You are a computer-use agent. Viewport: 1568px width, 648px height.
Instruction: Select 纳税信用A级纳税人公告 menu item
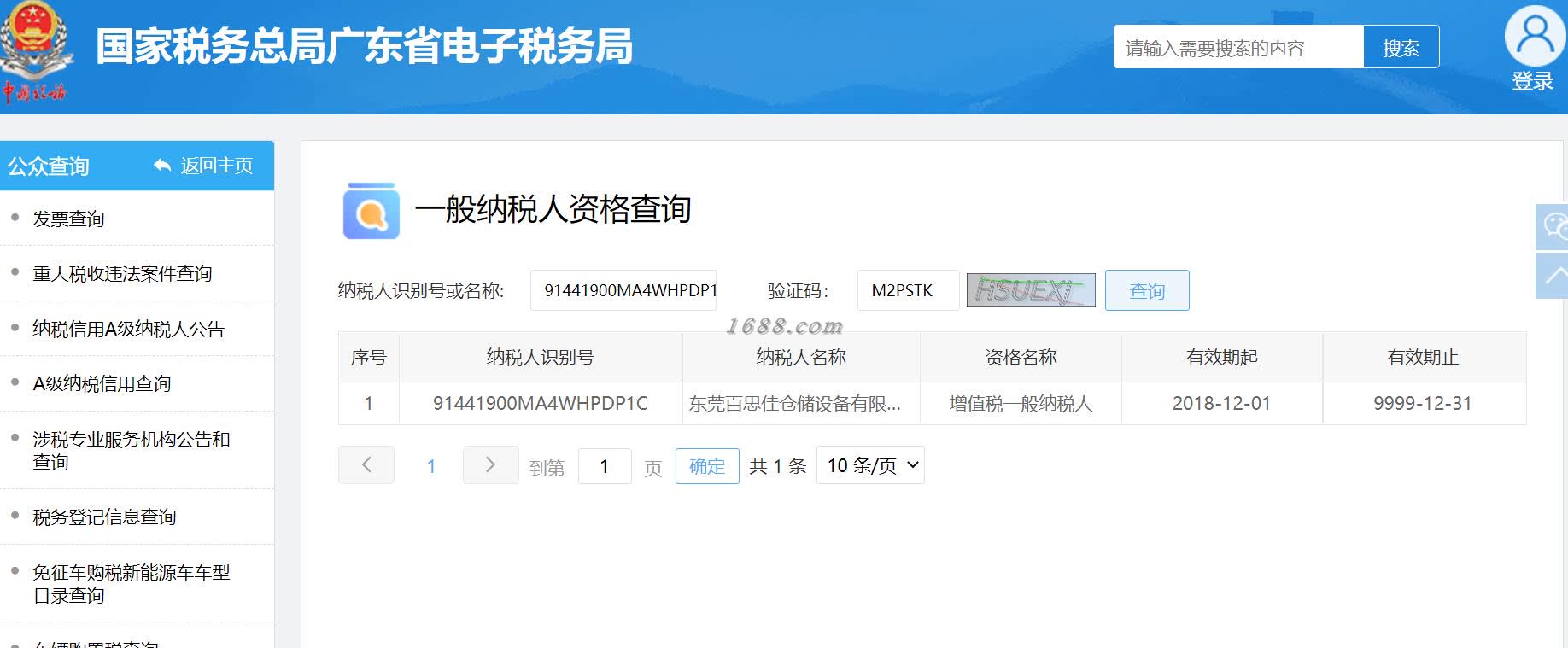coord(128,329)
